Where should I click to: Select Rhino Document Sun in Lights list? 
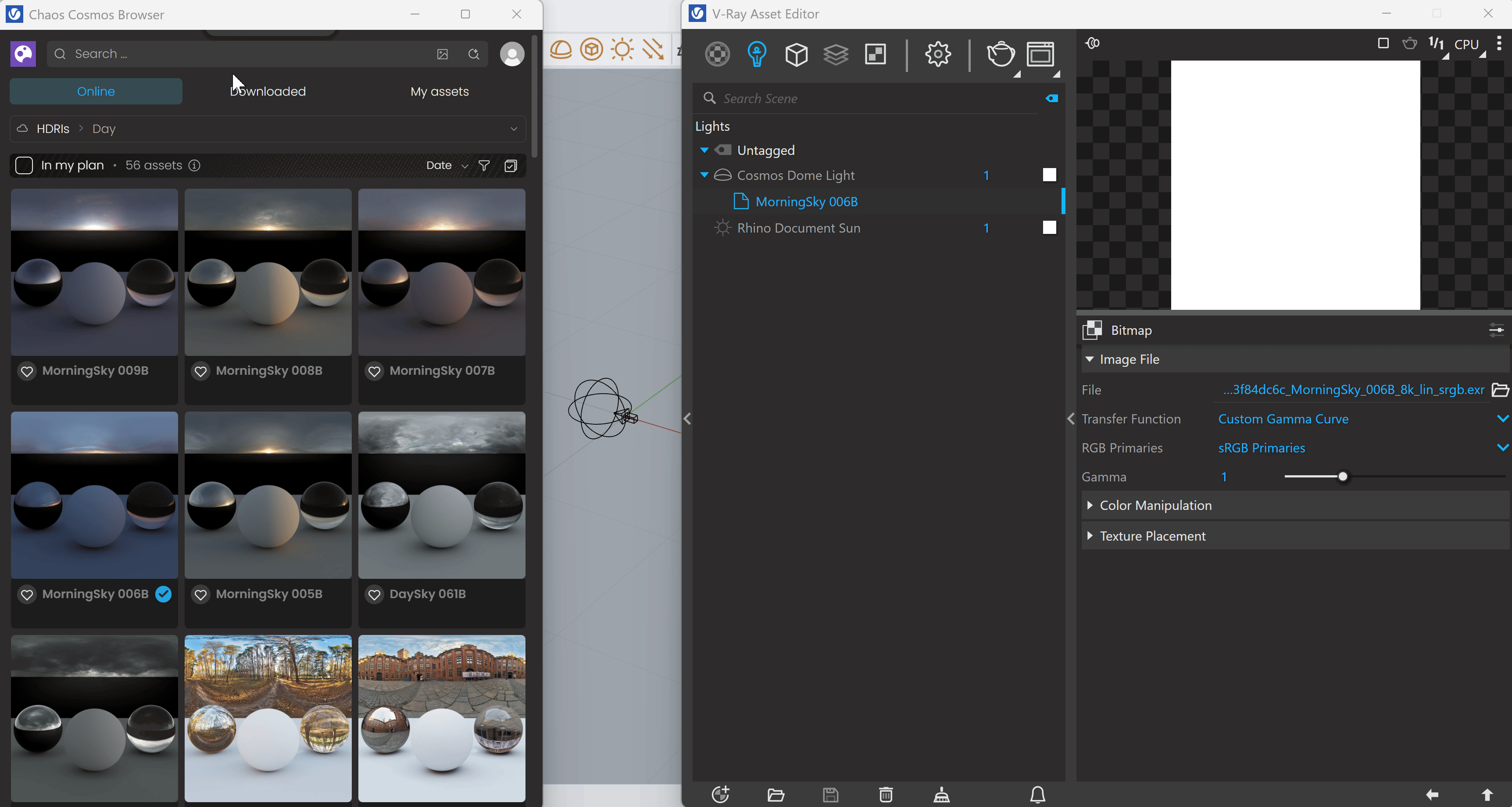(798, 228)
